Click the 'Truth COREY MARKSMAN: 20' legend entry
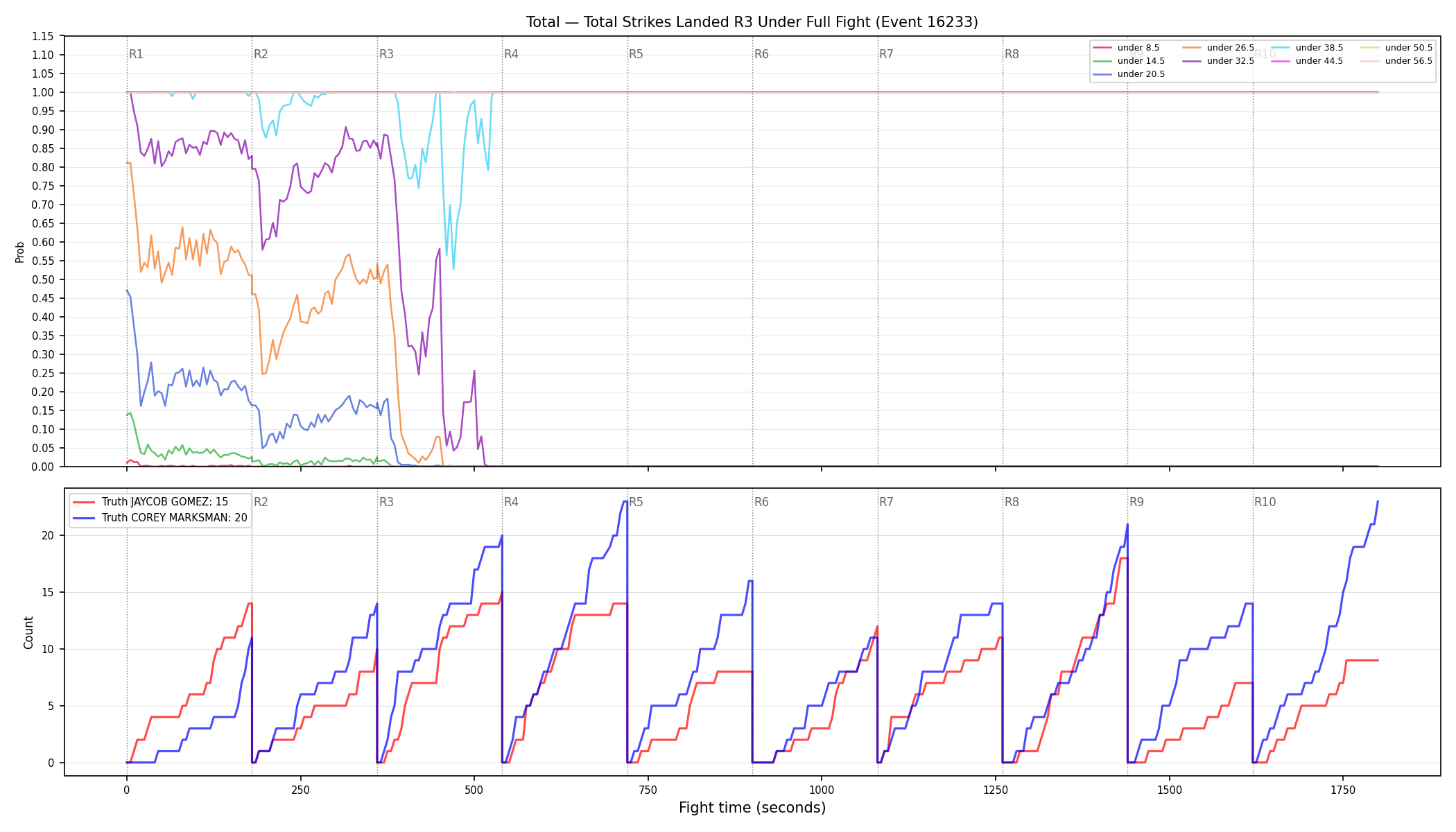1456x832 pixels. pyautogui.click(x=174, y=518)
